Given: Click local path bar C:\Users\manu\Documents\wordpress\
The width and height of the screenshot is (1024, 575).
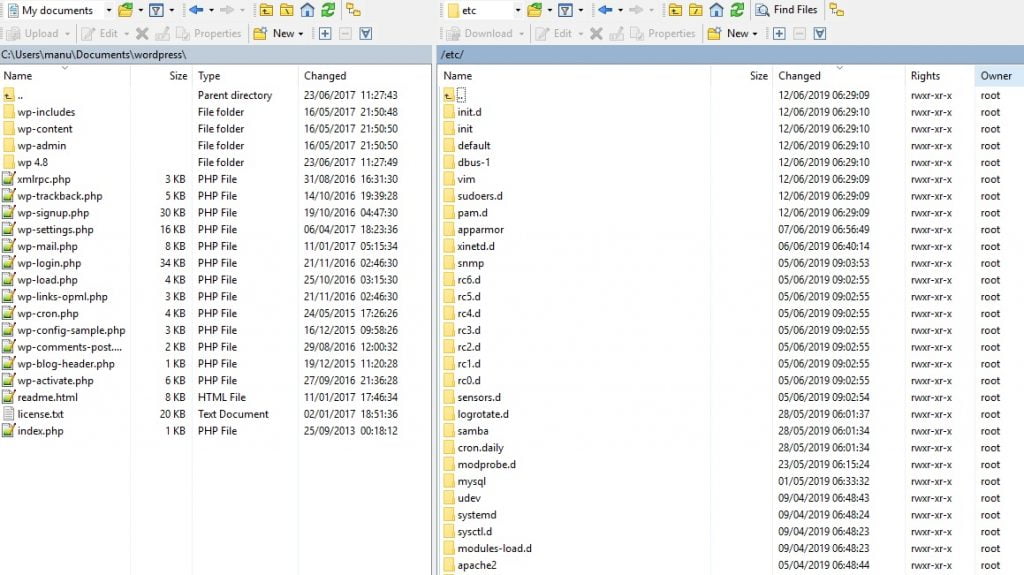Looking at the screenshot, I should click(216, 55).
